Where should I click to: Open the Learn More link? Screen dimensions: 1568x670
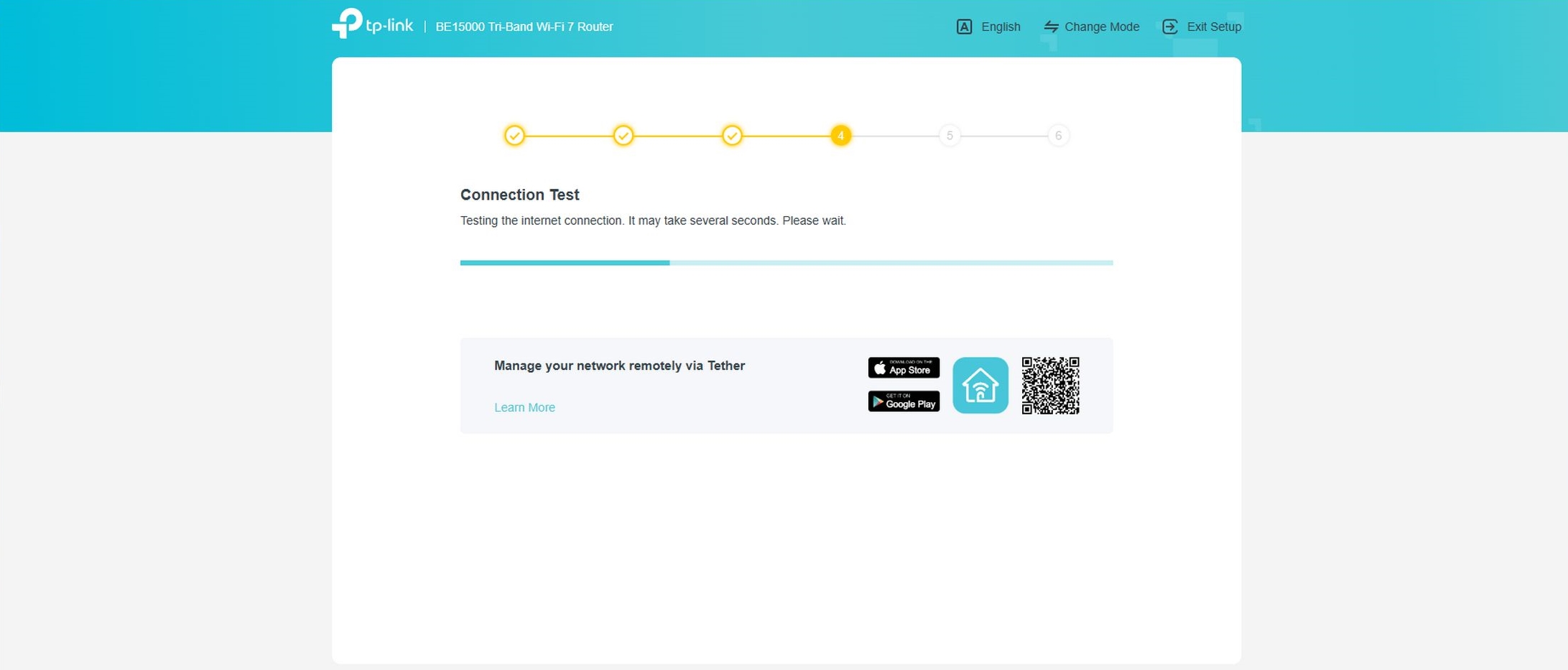coord(524,407)
